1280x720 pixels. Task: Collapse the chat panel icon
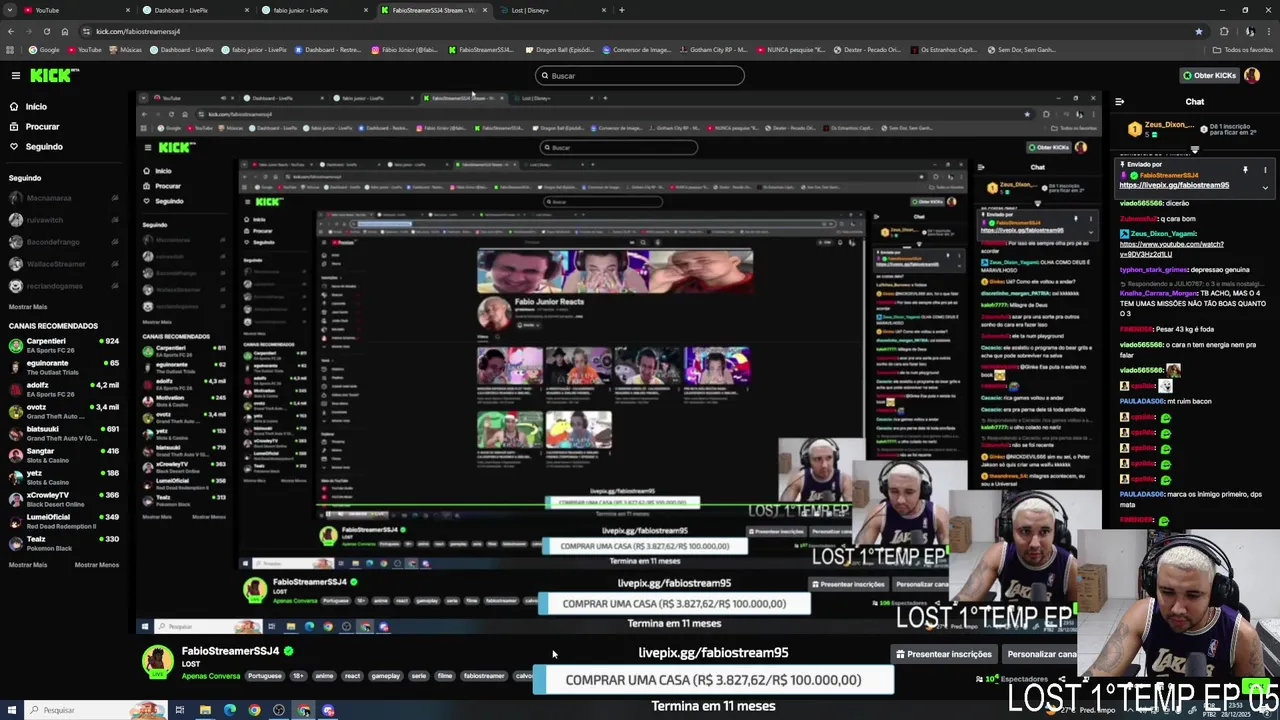point(1119,101)
